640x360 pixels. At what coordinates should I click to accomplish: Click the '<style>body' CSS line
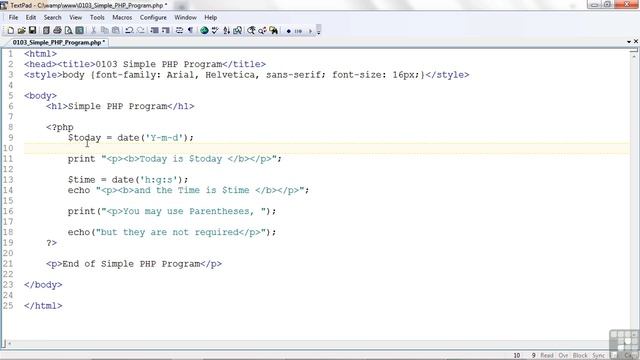[247, 75]
